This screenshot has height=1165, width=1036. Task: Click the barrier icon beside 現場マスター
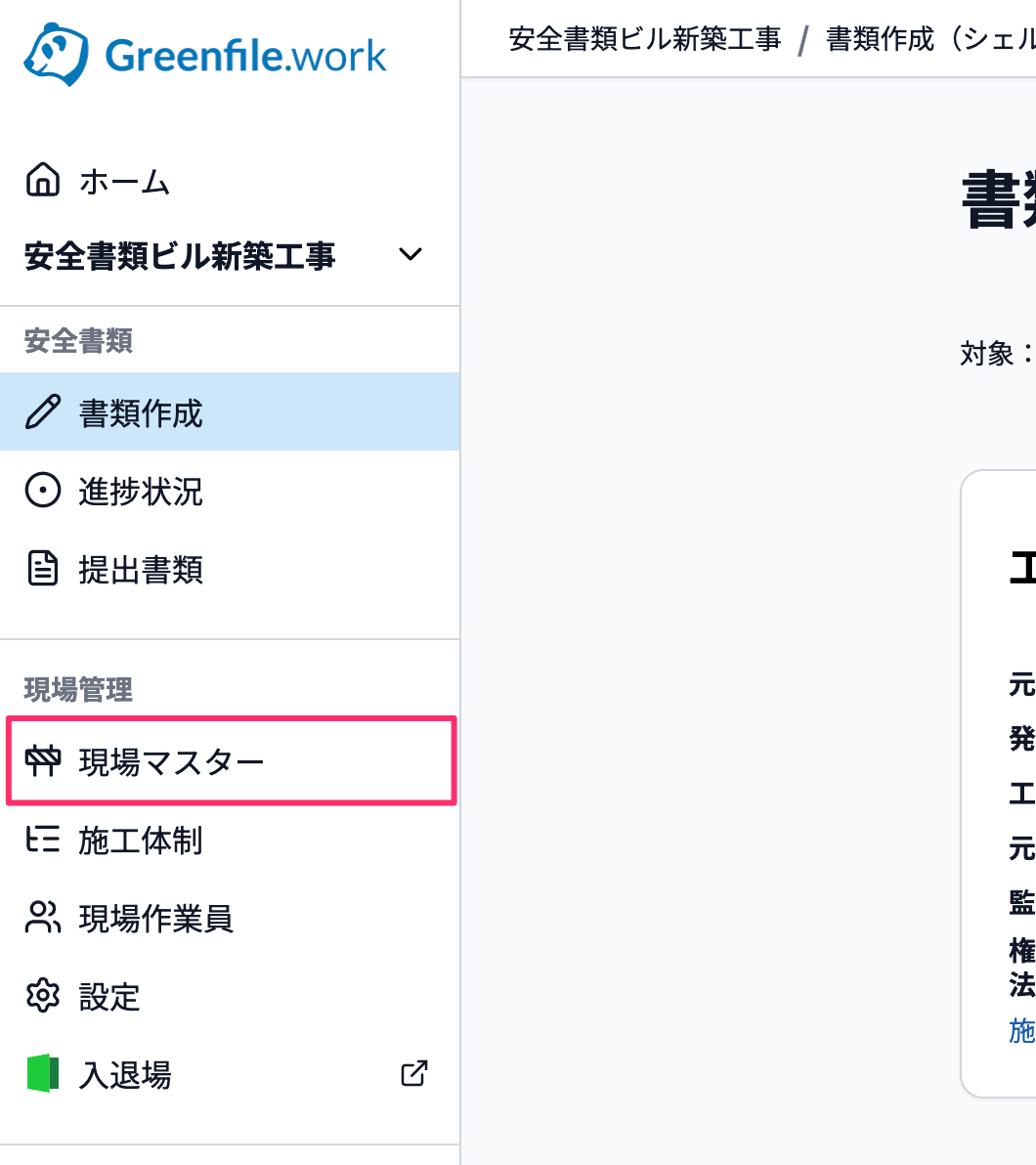click(x=43, y=760)
